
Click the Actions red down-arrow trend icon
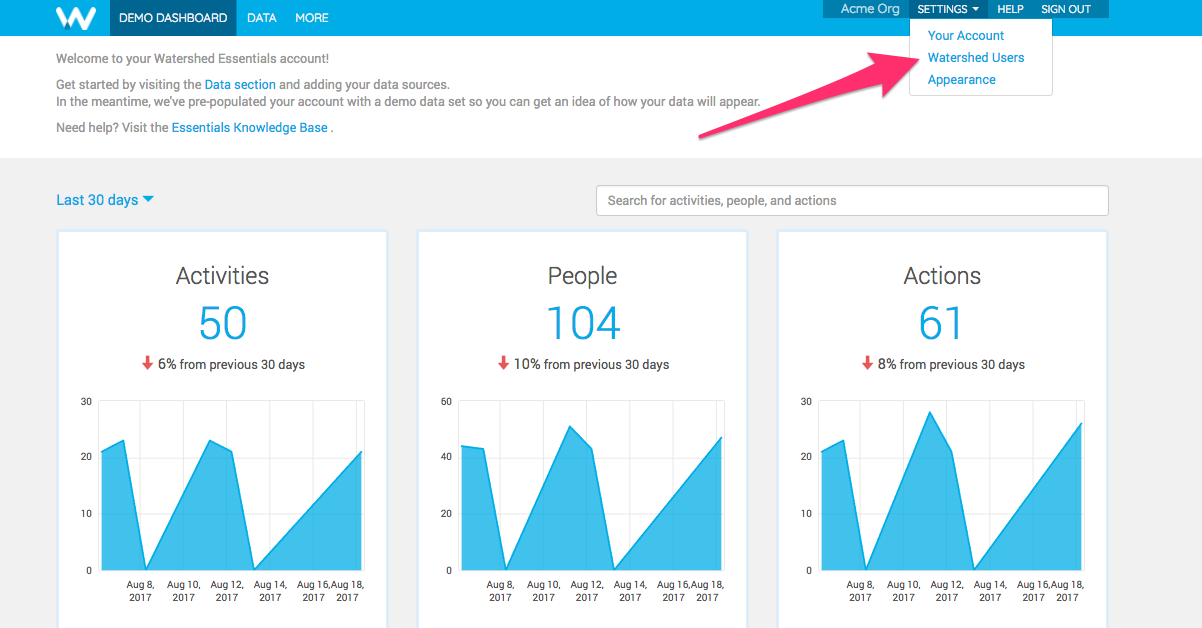click(868, 363)
